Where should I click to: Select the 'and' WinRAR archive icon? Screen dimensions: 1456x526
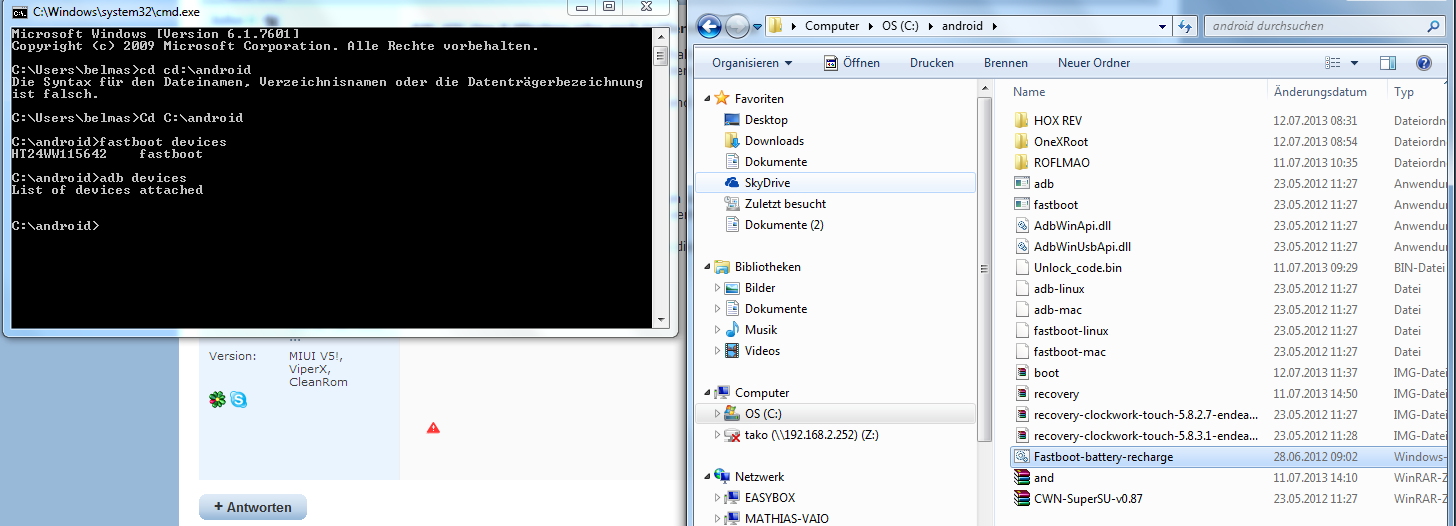click(x=1022, y=477)
